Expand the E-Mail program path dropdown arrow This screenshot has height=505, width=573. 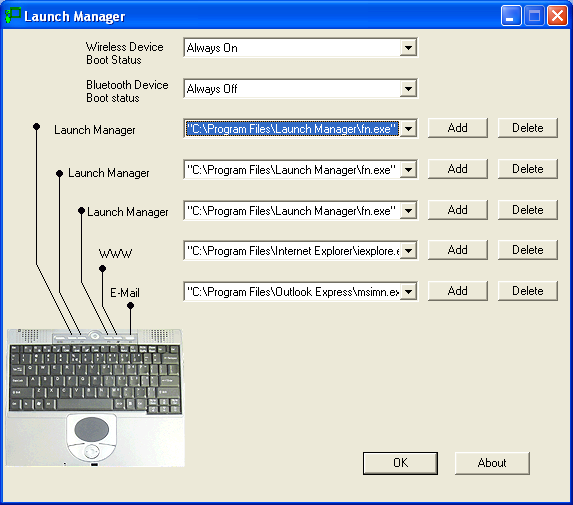[408, 292]
